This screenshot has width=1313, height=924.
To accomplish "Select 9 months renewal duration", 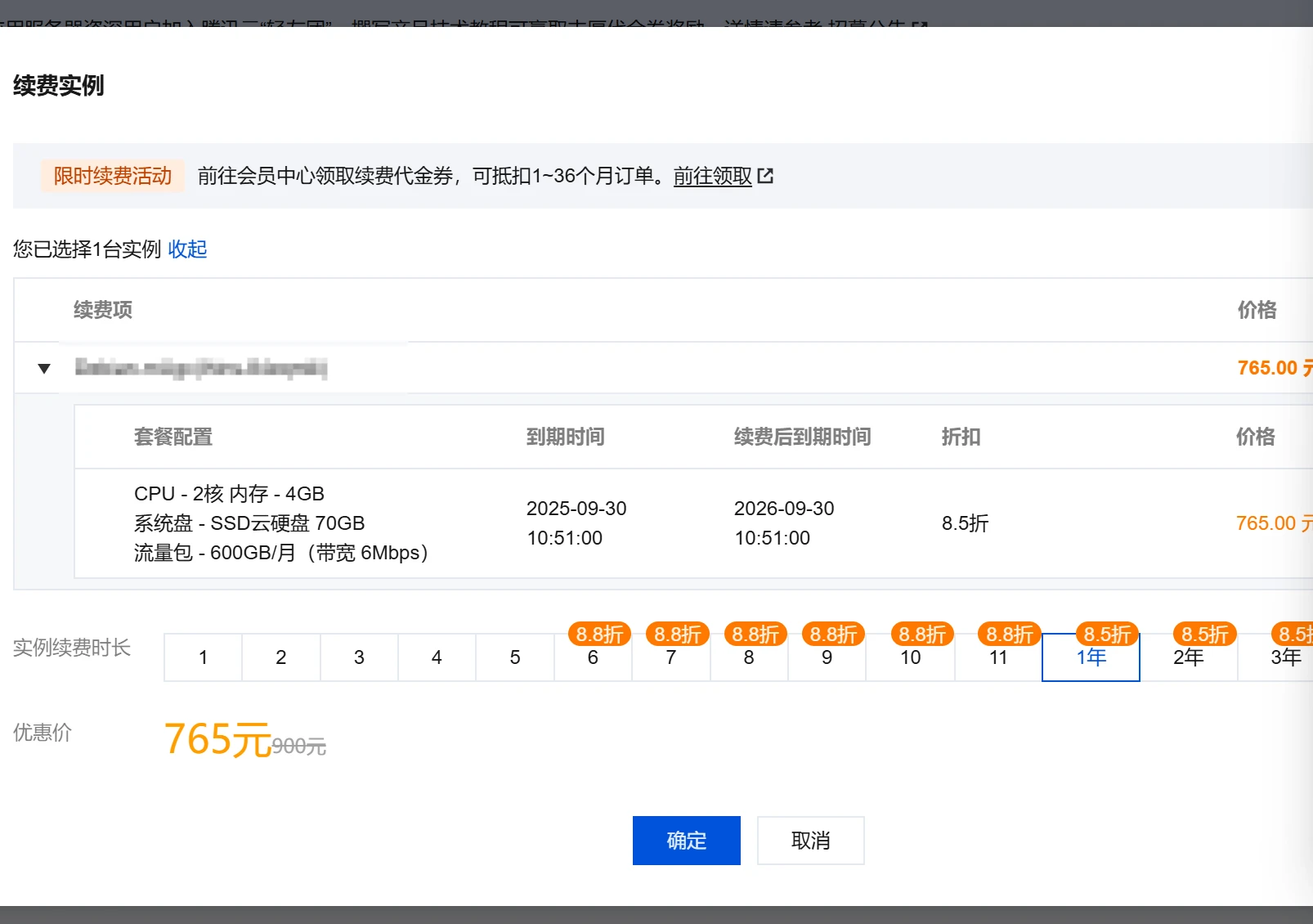I will click(827, 657).
